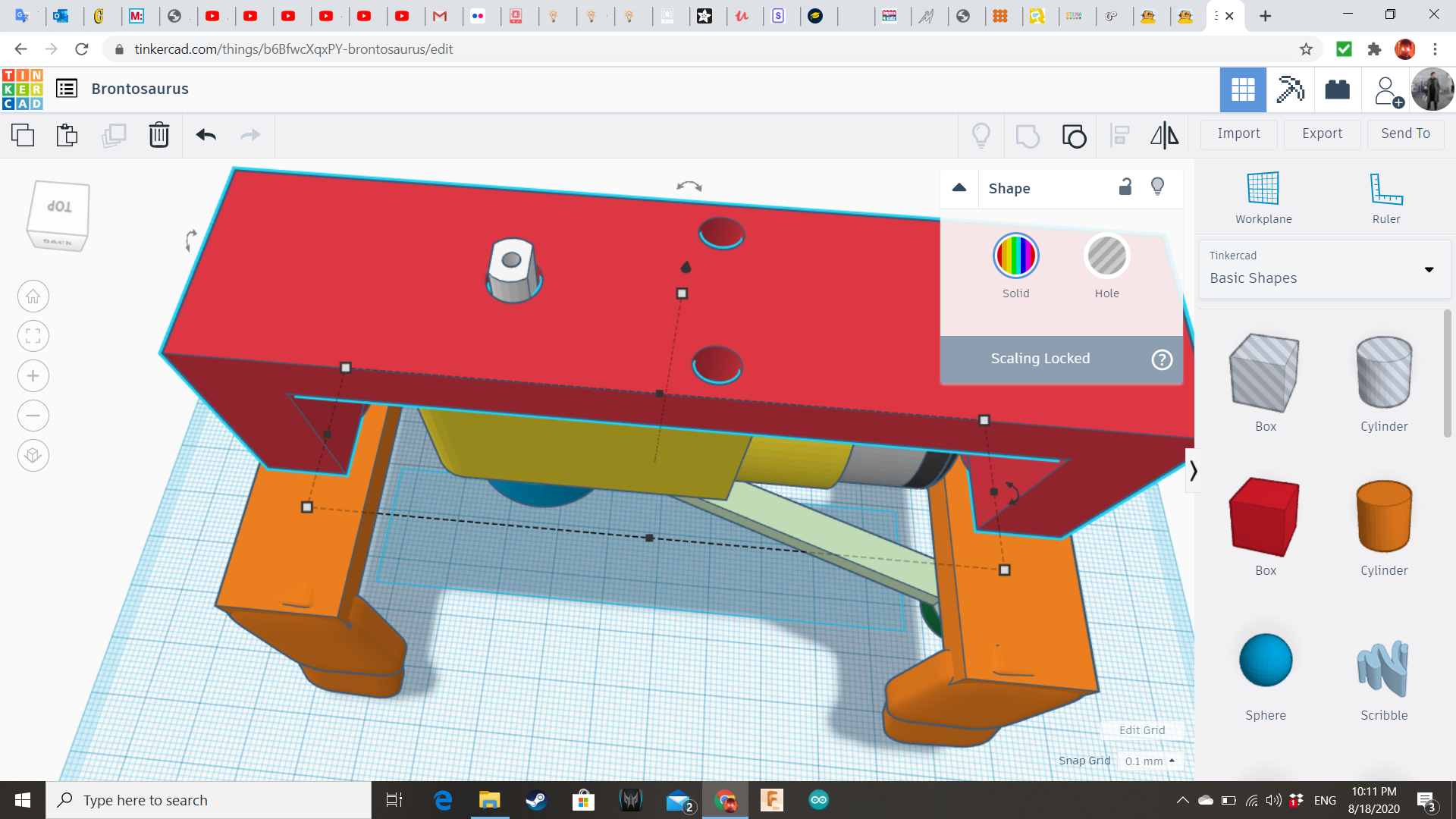This screenshot has width=1456, height=819.
Task: Click the Fit all in view icon
Action: pos(33,336)
